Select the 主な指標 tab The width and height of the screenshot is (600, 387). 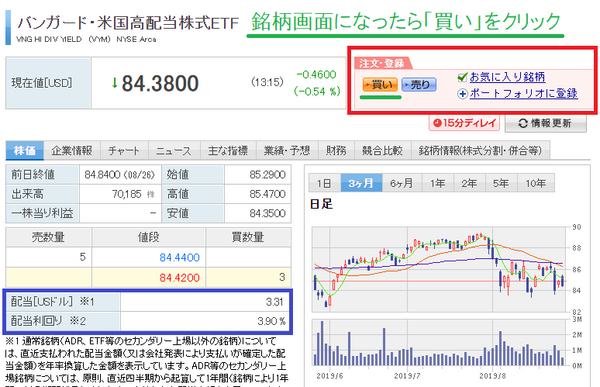[x=228, y=150]
